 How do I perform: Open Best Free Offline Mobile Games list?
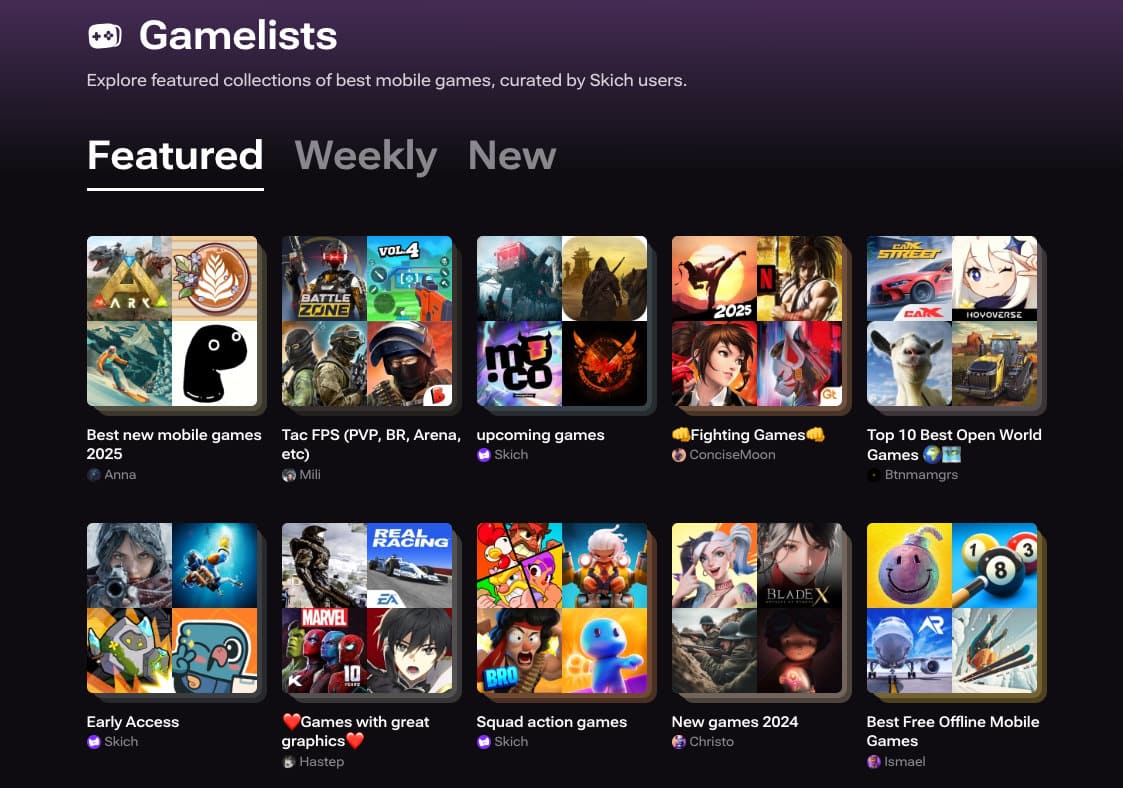(953, 731)
